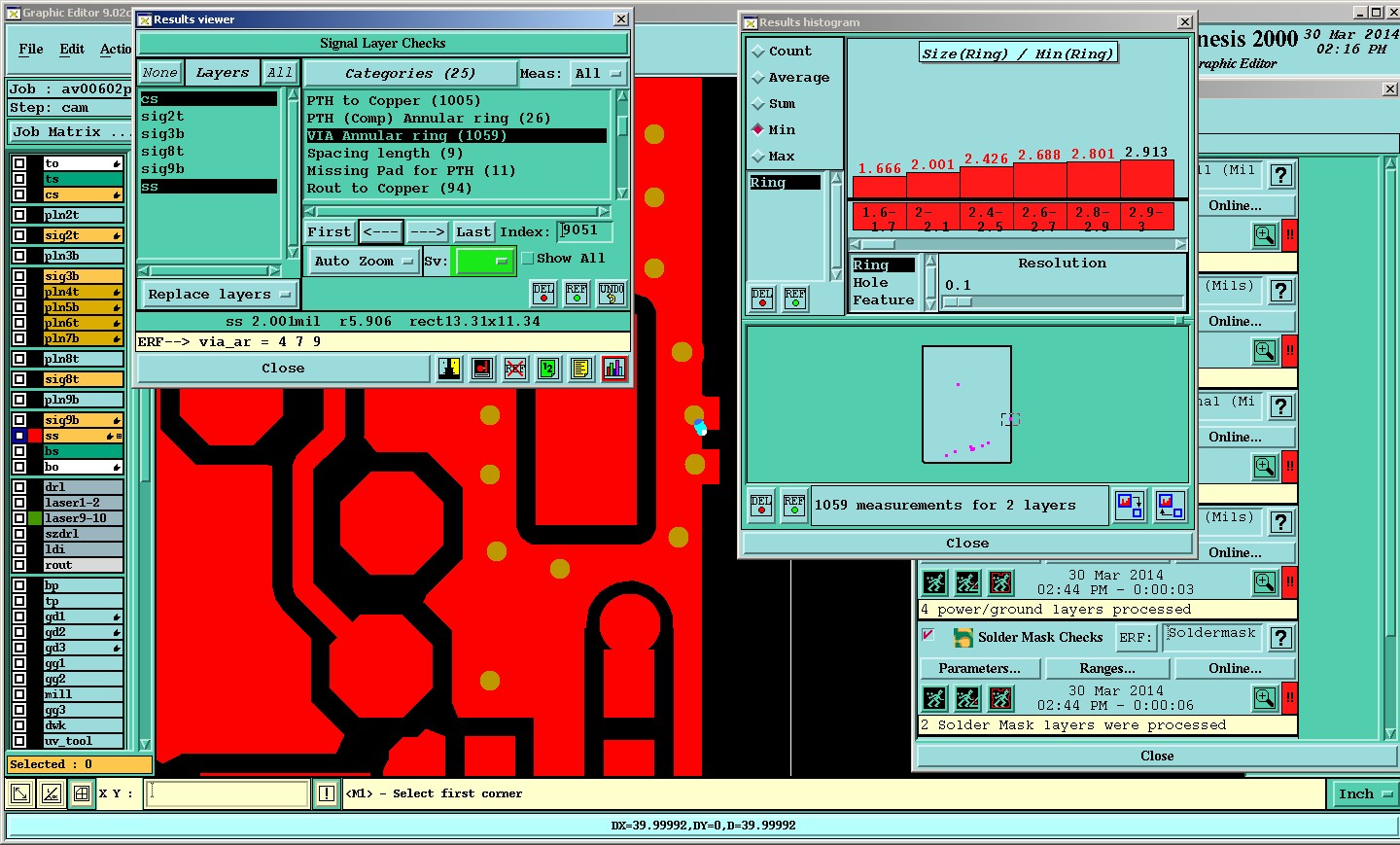Open the histogram bar chart icon
The image size is (1400, 845).
614,369
